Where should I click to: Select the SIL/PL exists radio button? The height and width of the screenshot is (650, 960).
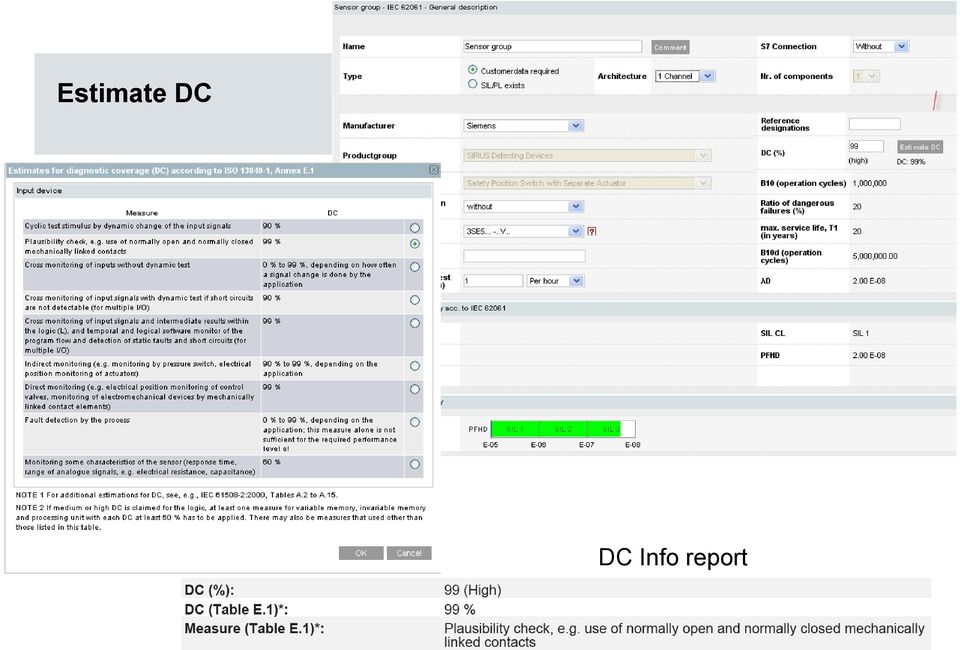point(472,84)
